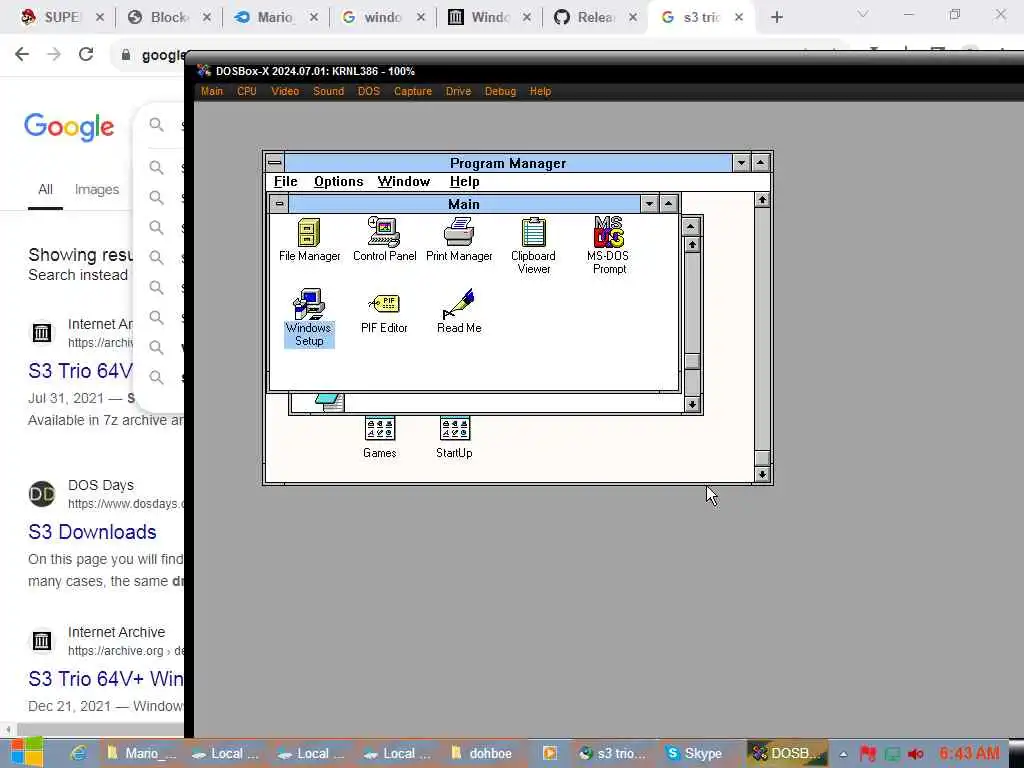1024x768 pixels.
Task: Open Internet Explorer from taskbar
Action: (x=78, y=753)
